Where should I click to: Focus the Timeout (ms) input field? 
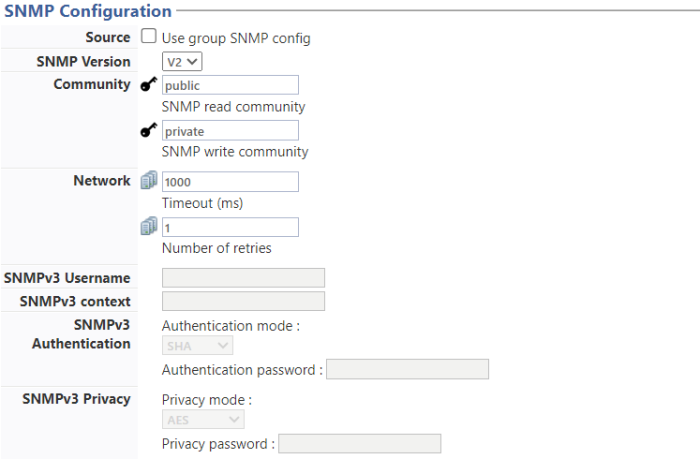click(x=230, y=181)
